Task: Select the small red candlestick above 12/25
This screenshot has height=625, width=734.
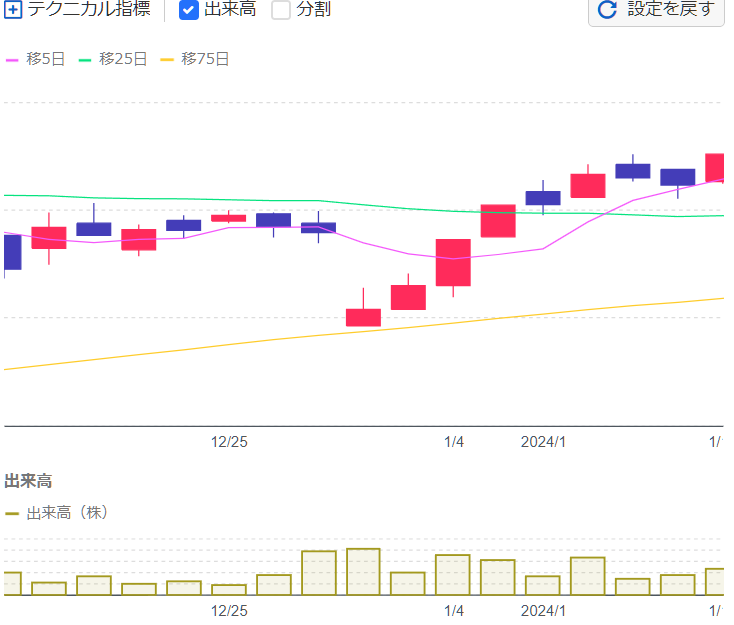Action: point(228,217)
